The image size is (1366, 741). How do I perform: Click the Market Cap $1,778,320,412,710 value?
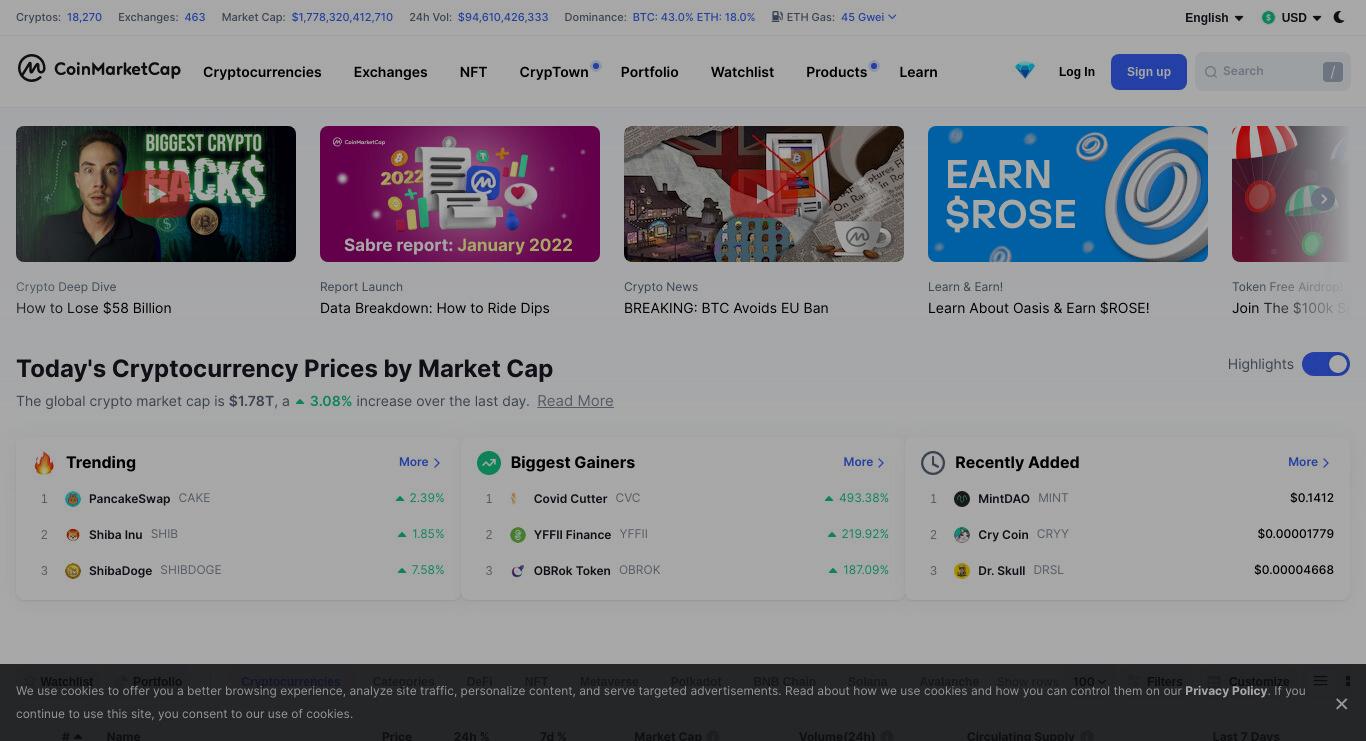click(x=342, y=17)
